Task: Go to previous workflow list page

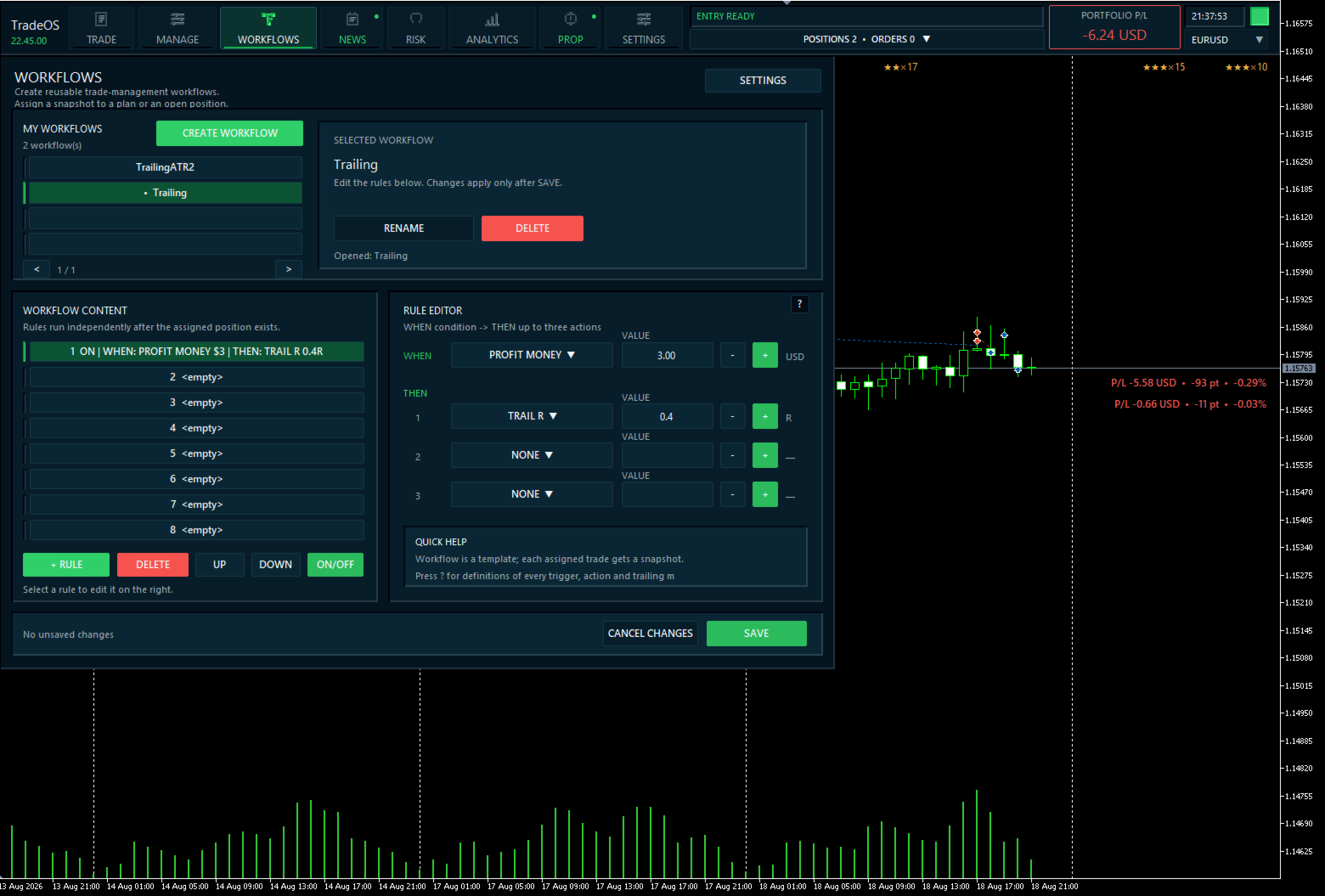Action: 37,269
